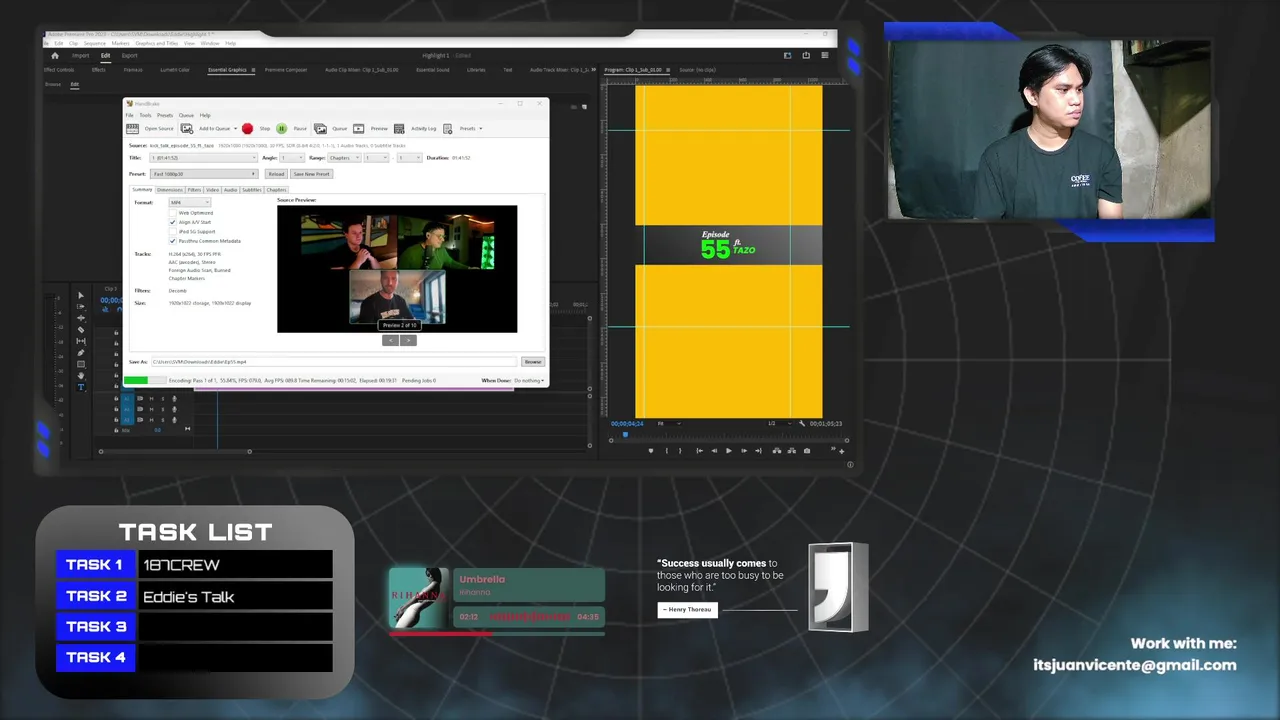Show next source preview image
This screenshot has width=1280, height=720.
coord(408,340)
